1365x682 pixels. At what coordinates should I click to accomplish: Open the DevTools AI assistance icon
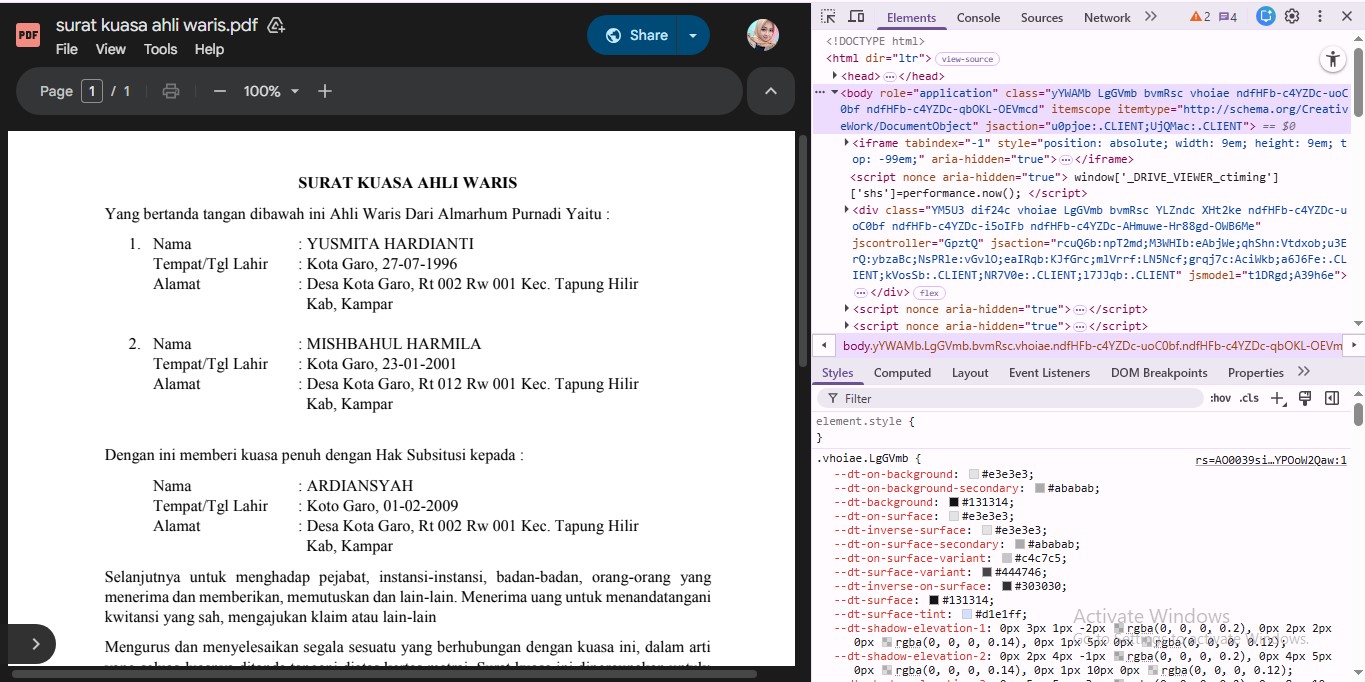tap(1266, 16)
